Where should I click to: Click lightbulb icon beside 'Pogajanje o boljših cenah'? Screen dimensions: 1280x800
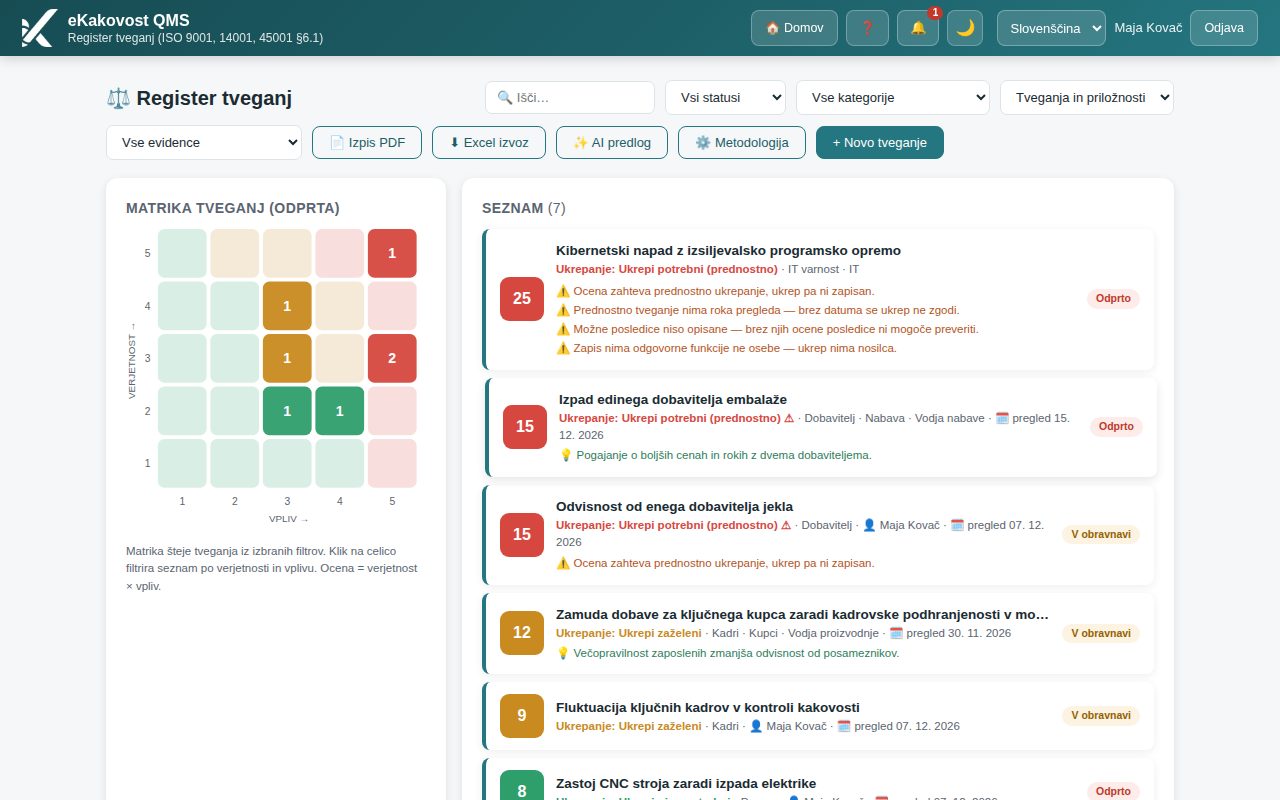(566, 455)
